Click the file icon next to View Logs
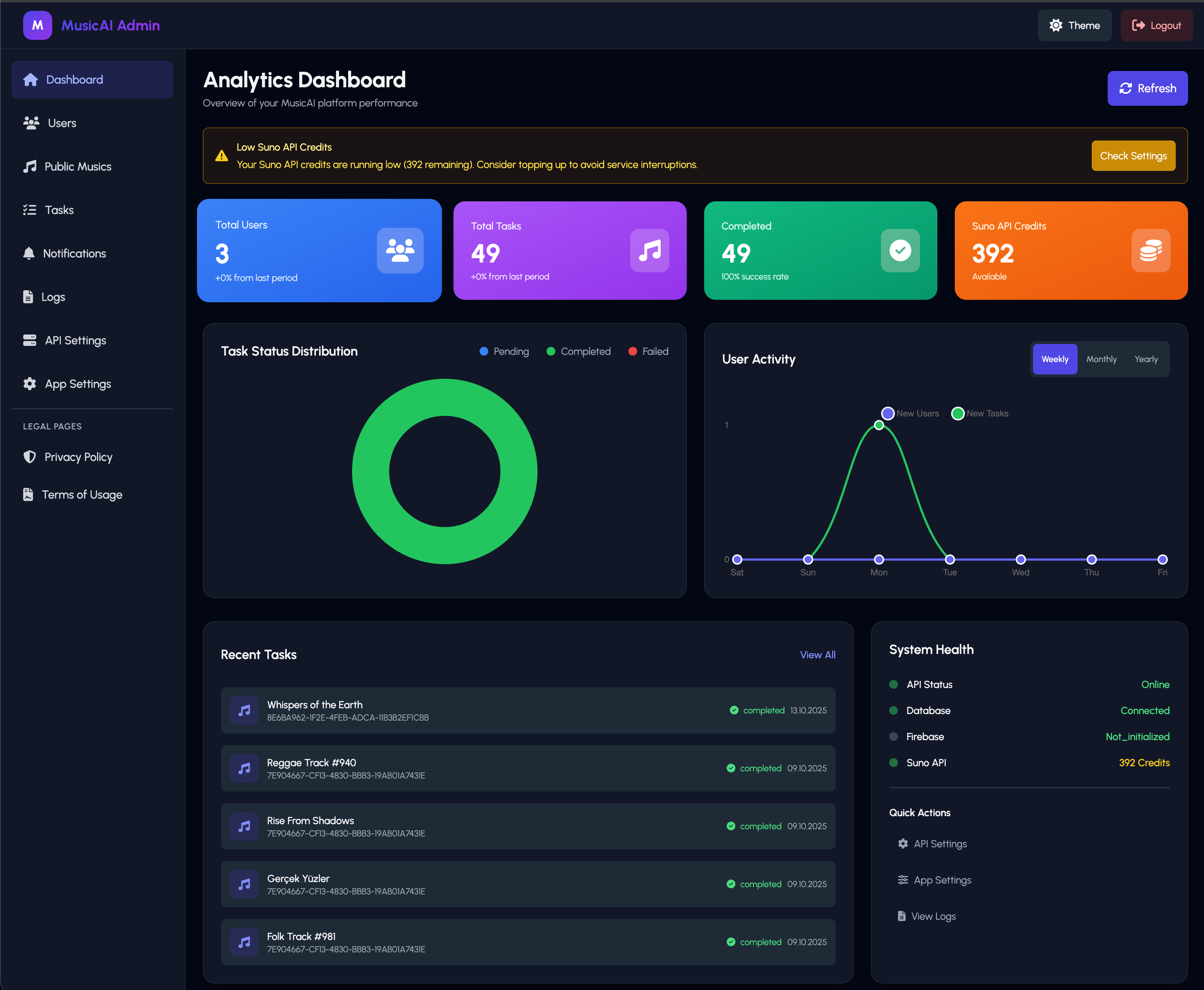The image size is (1204, 990). [902, 916]
